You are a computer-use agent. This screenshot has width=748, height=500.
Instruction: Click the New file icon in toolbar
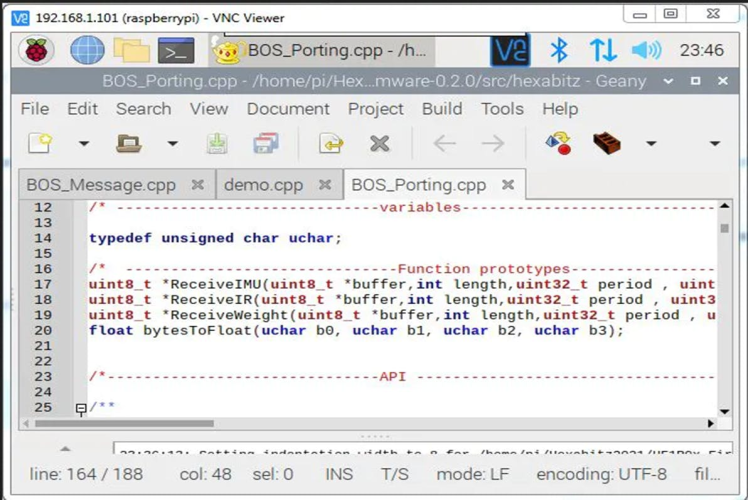pyautogui.click(x=39, y=144)
